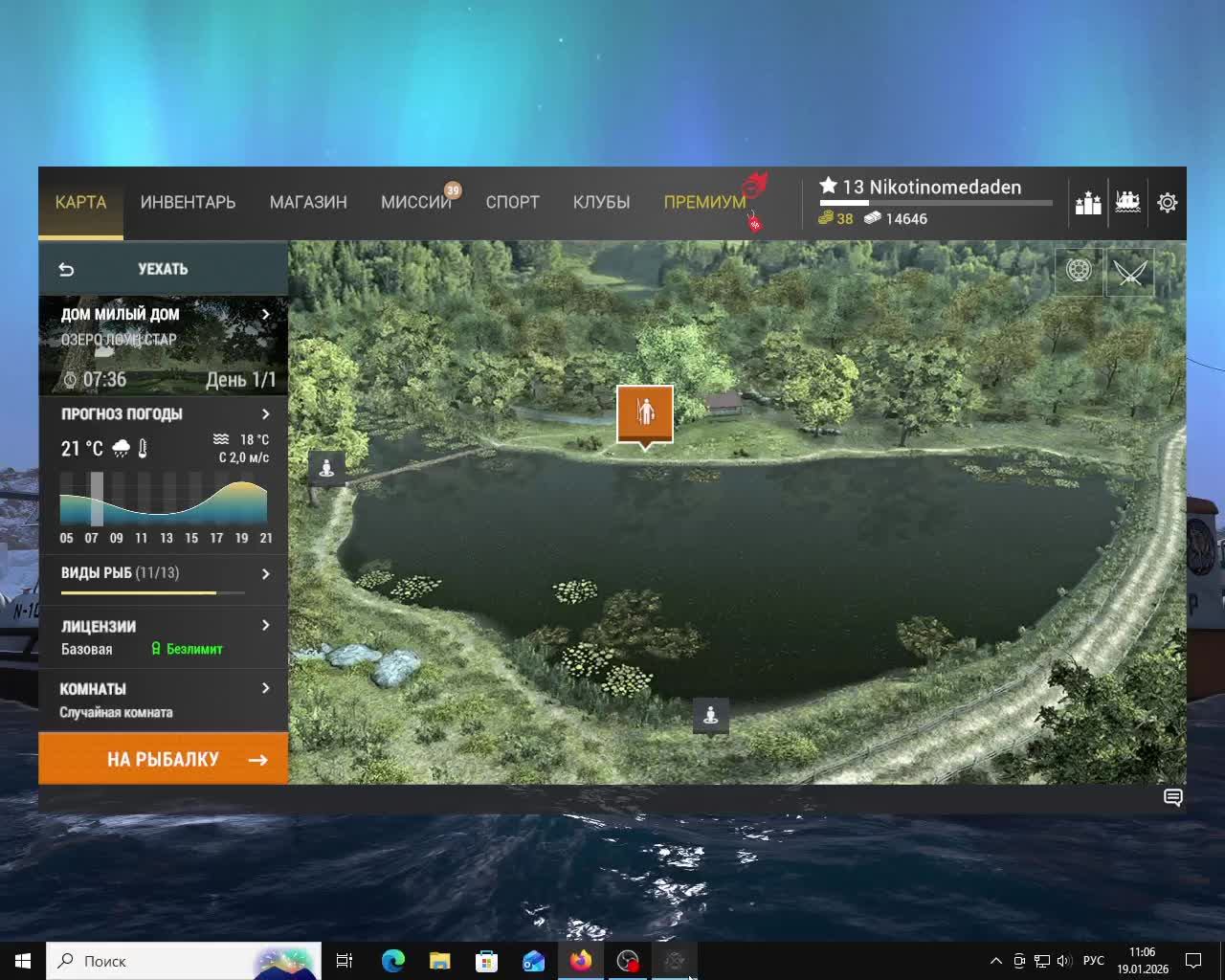The height and width of the screenshot is (980, 1225).
Task: Click the thermometer icon in the forecast
Action: (x=143, y=449)
